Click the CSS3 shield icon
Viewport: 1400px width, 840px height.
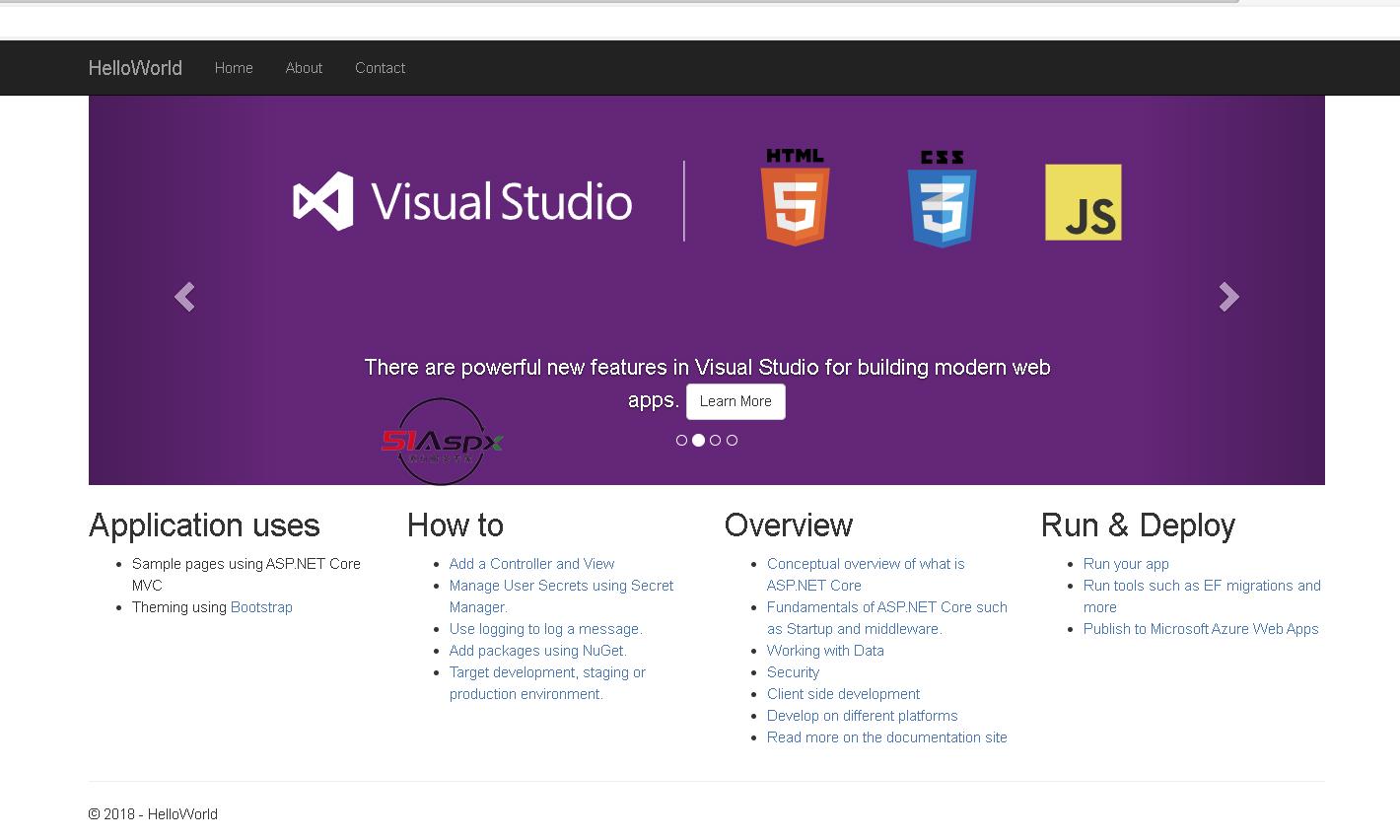click(x=942, y=199)
